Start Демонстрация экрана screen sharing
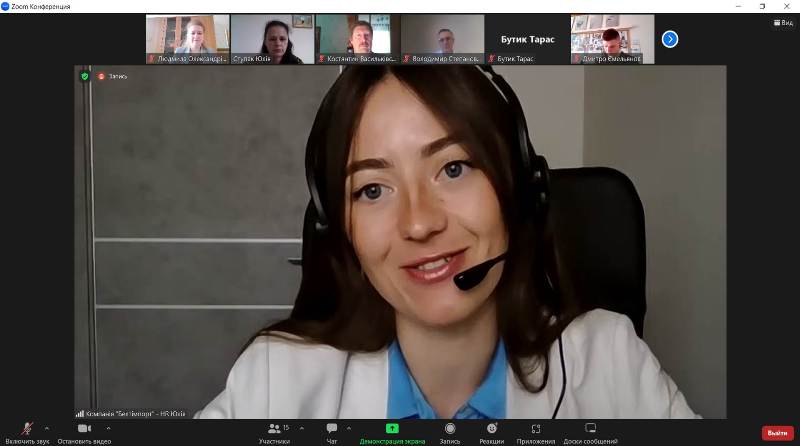800x446 pixels. coord(392,433)
